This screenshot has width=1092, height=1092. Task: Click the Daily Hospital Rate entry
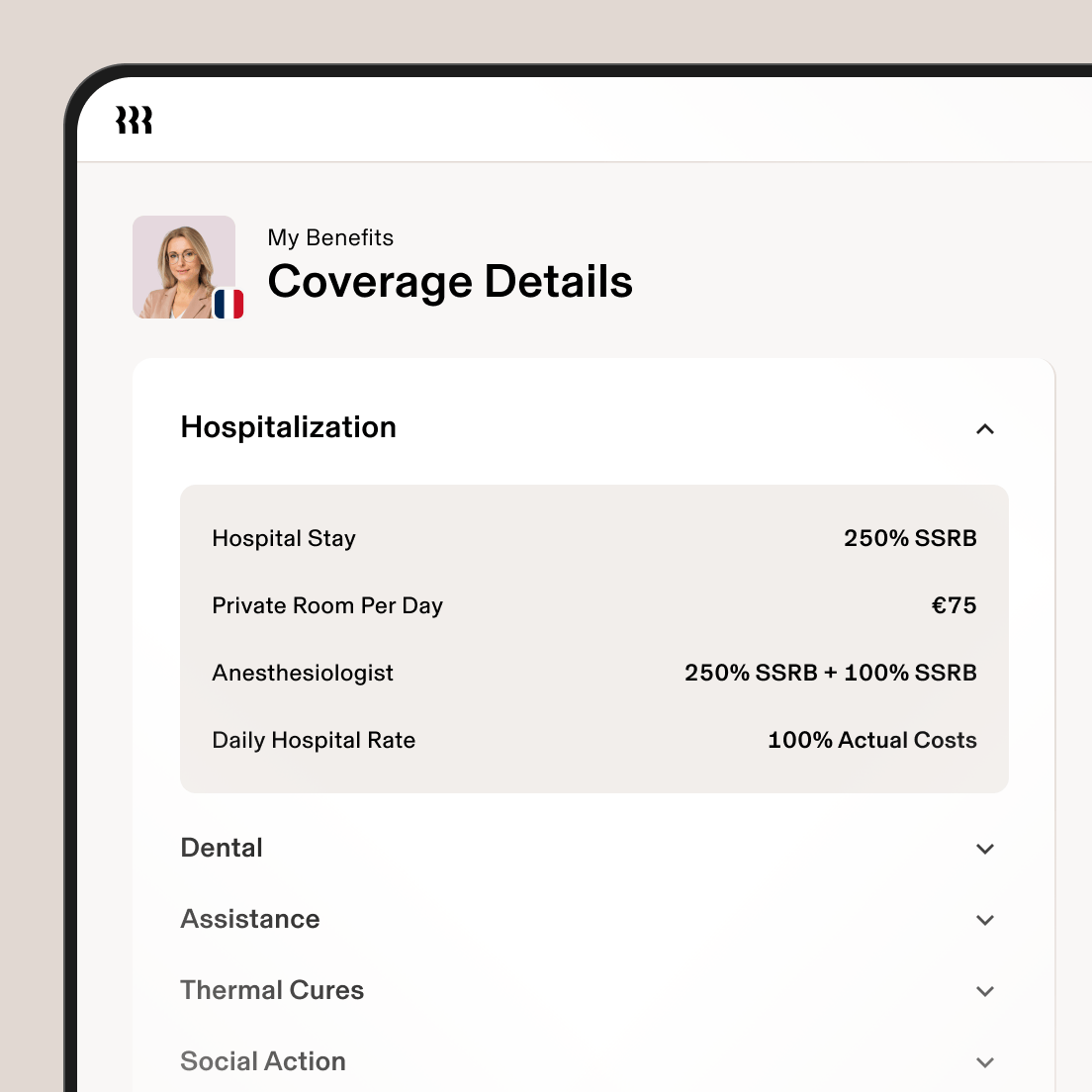(x=314, y=740)
